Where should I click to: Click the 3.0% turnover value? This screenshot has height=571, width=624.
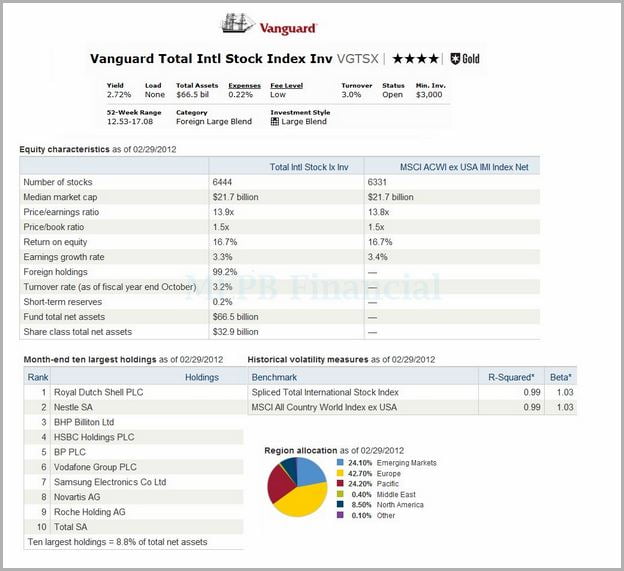(x=351, y=95)
